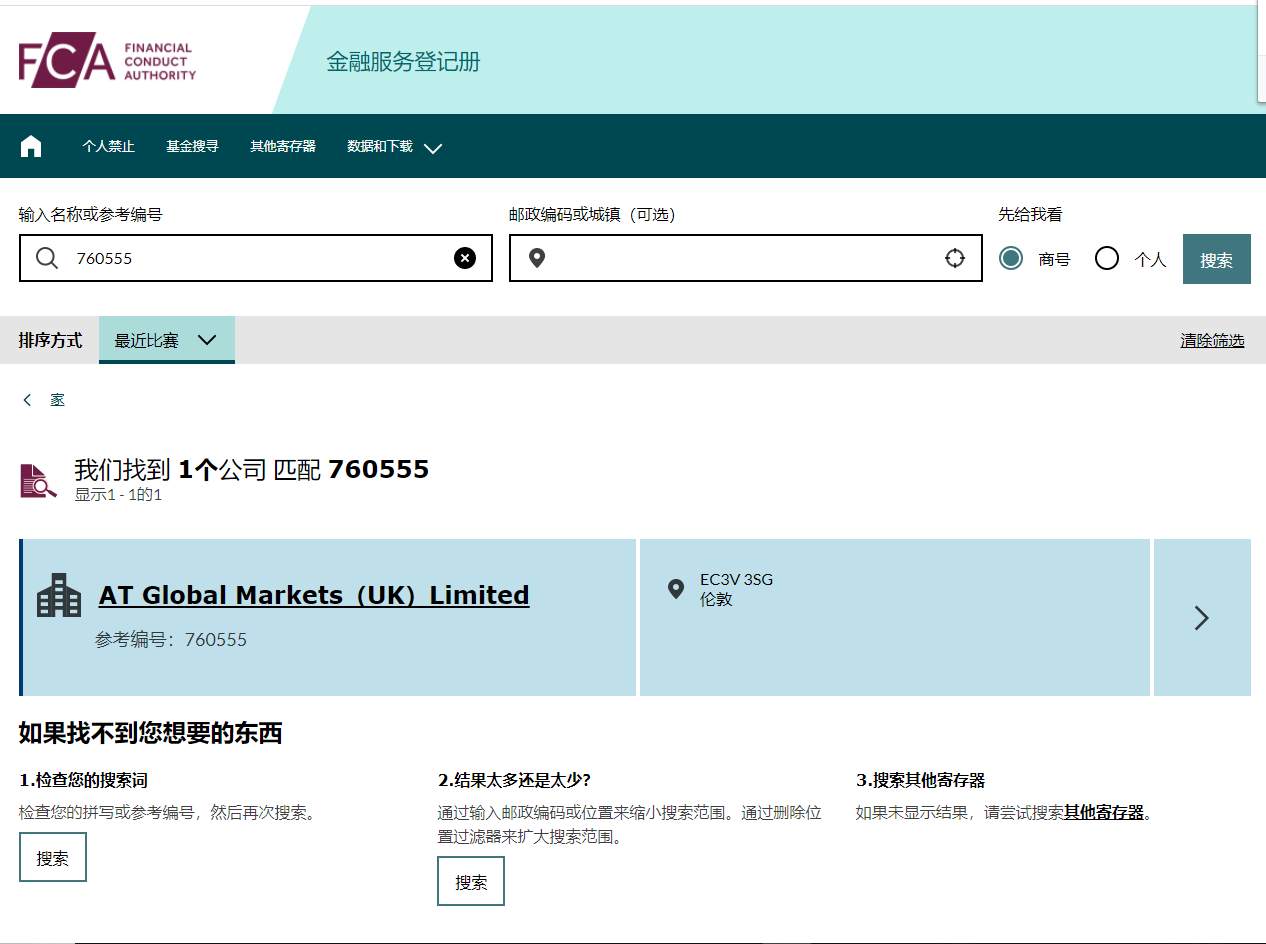Click the 伦敦 location text
The height and width of the screenshot is (944, 1266).
tap(716, 599)
